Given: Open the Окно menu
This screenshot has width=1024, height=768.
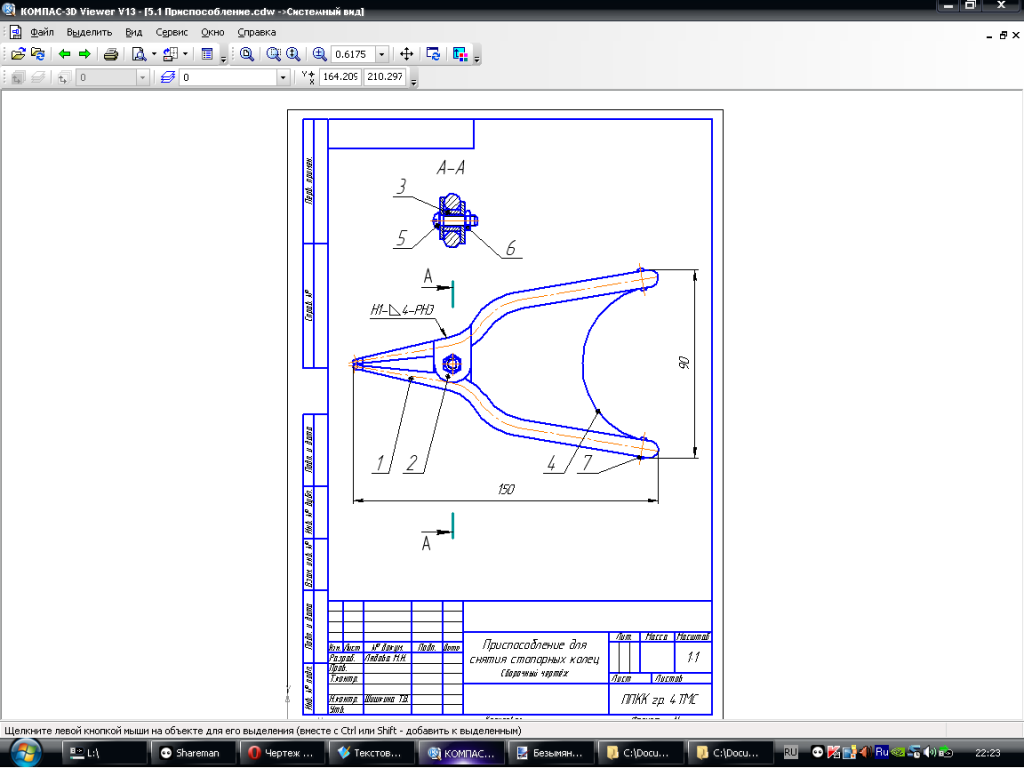Looking at the screenshot, I should point(213,32).
